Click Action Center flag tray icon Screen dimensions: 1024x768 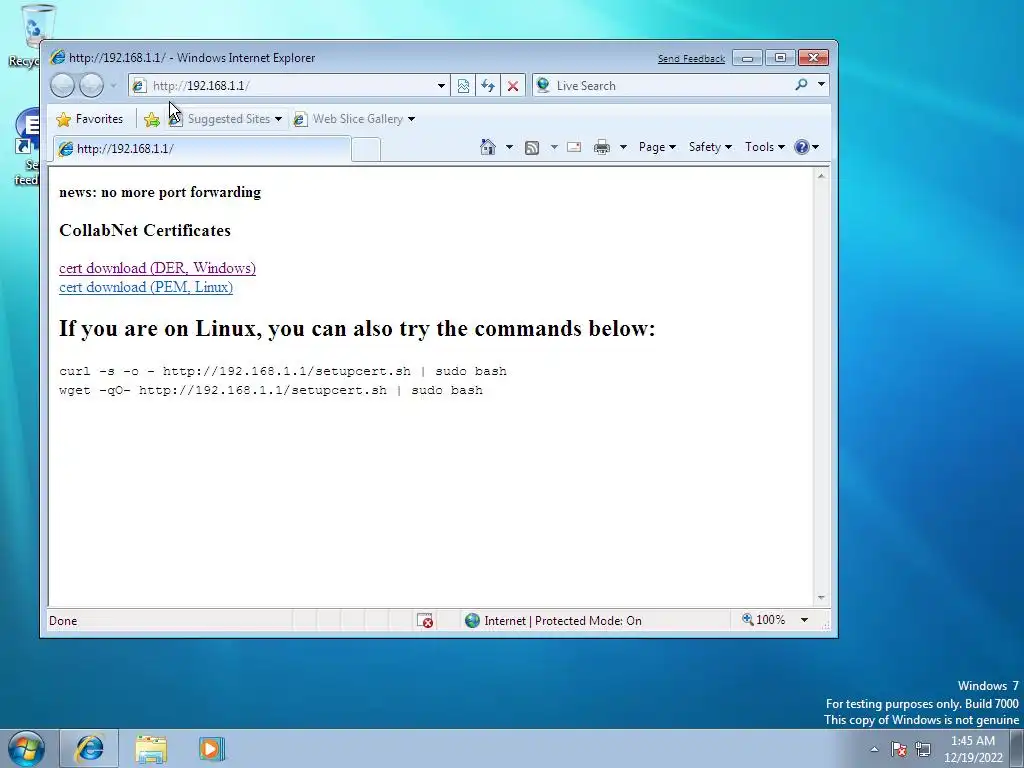[x=899, y=749]
